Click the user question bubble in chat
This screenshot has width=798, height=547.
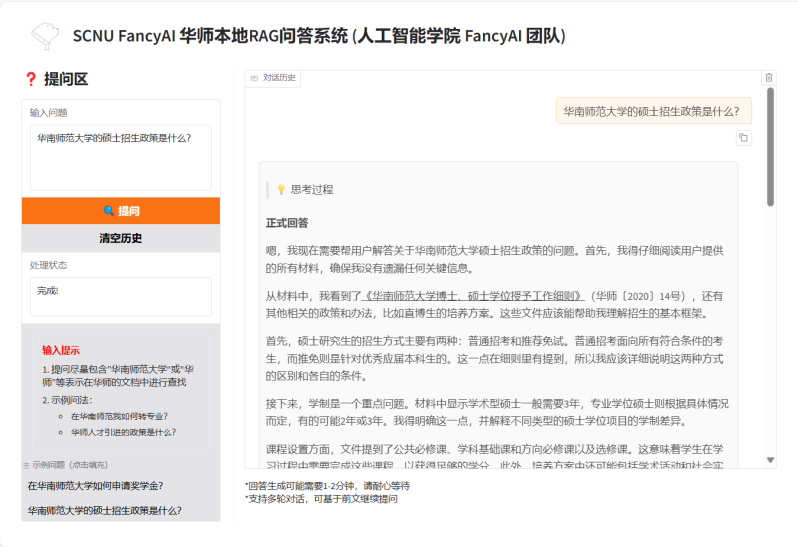click(653, 112)
